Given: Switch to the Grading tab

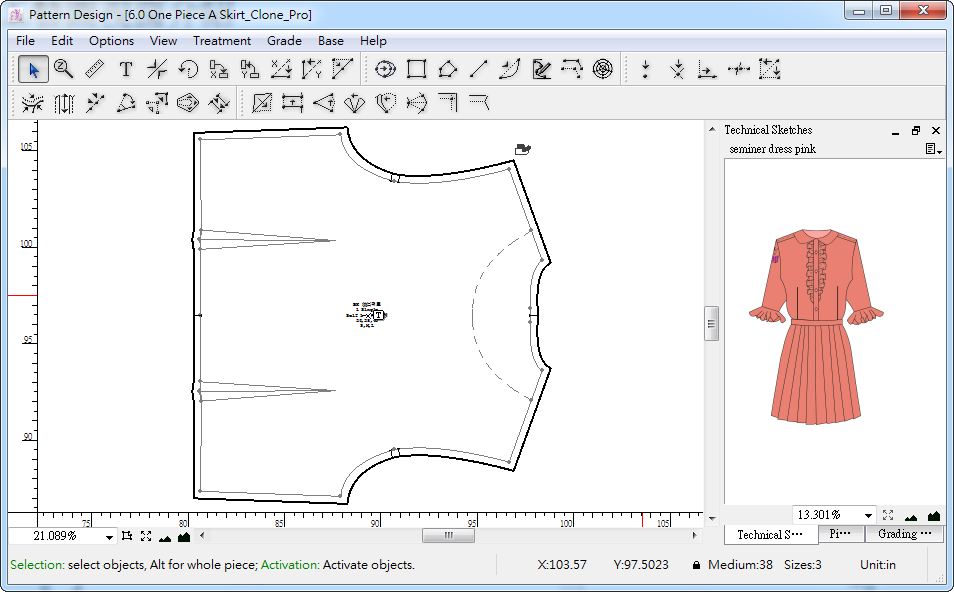Looking at the screenshot, I should pos(903,534).
